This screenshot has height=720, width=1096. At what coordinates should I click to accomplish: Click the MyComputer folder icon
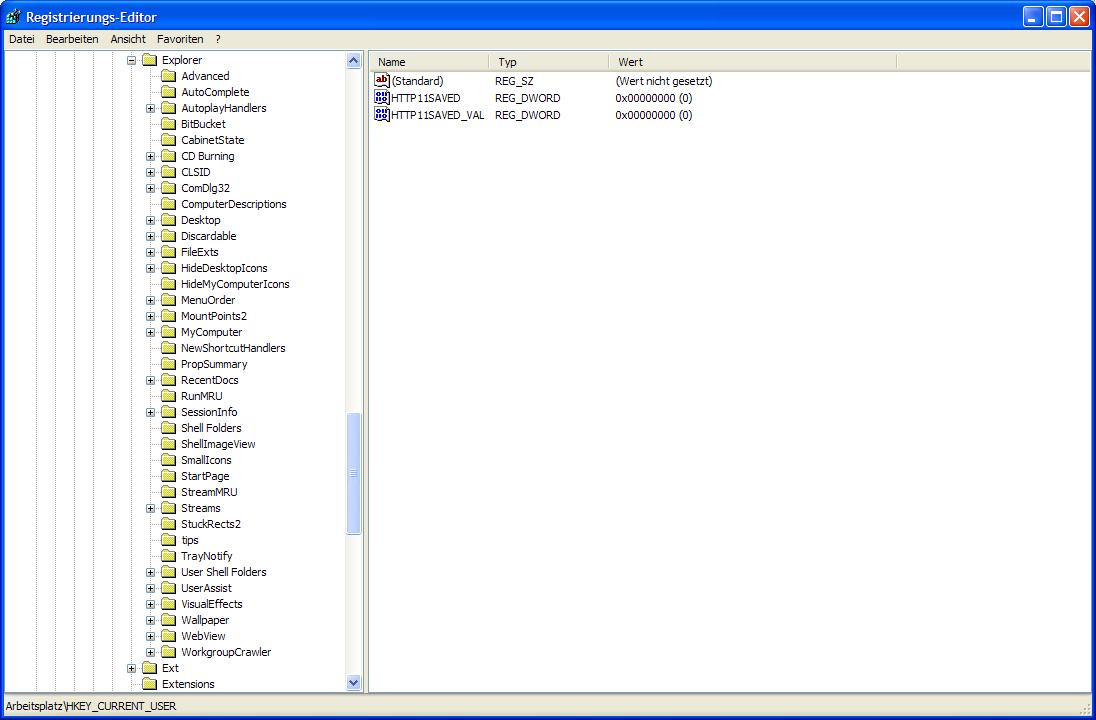tap(168, 333)
